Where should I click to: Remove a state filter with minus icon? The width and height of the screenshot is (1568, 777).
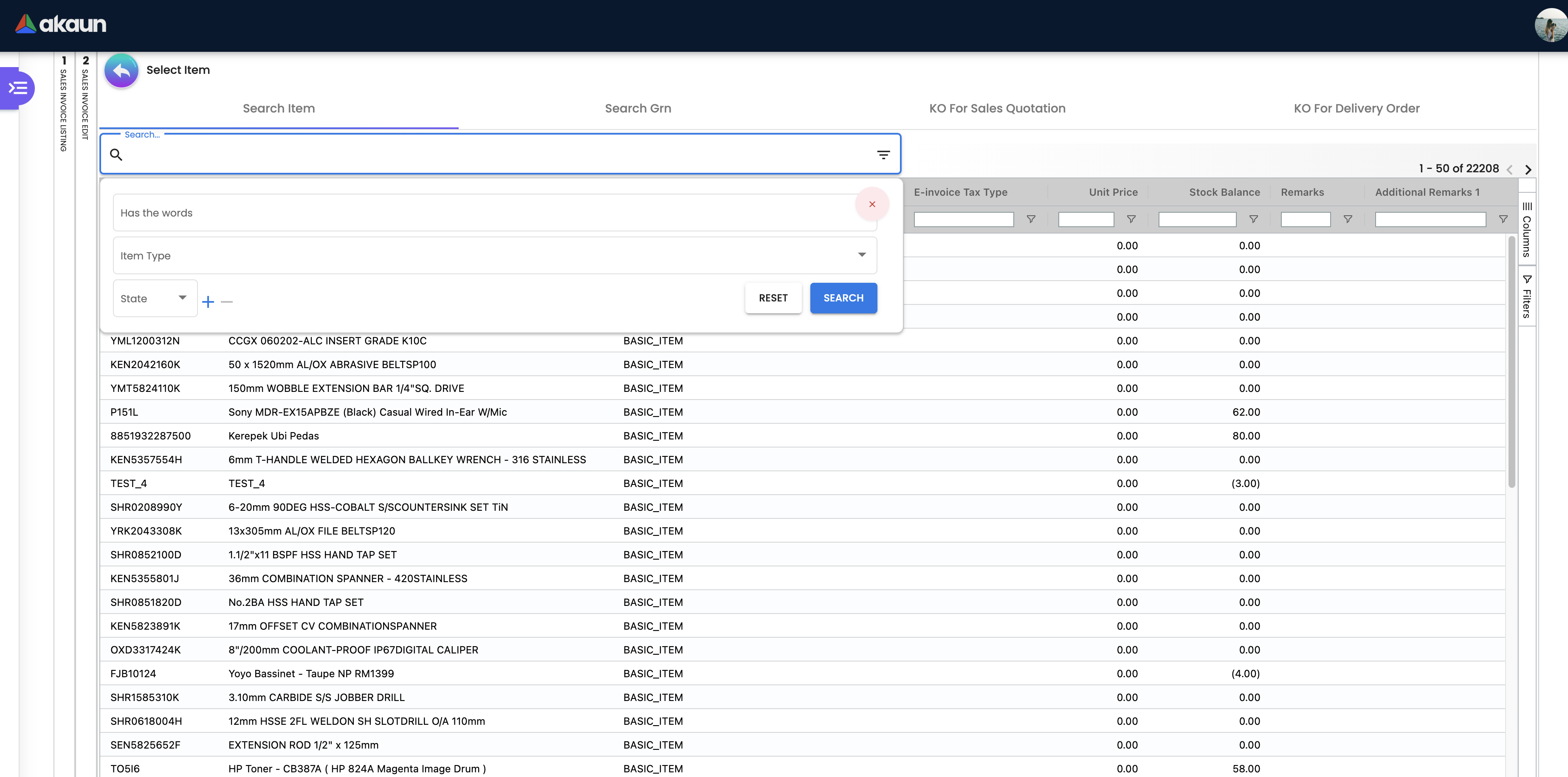[226, 301]
